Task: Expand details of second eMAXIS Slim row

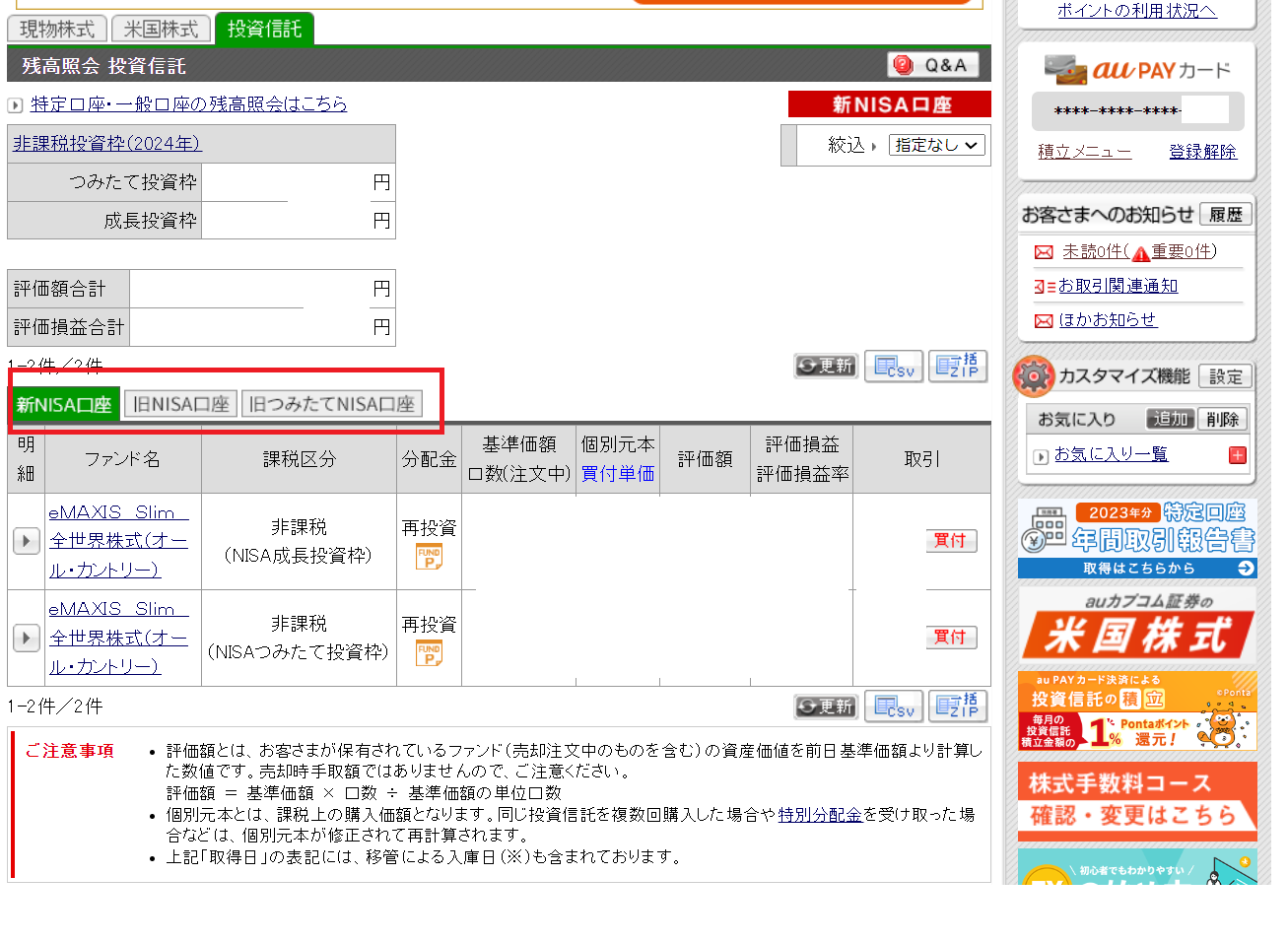Action: point(26,638)
